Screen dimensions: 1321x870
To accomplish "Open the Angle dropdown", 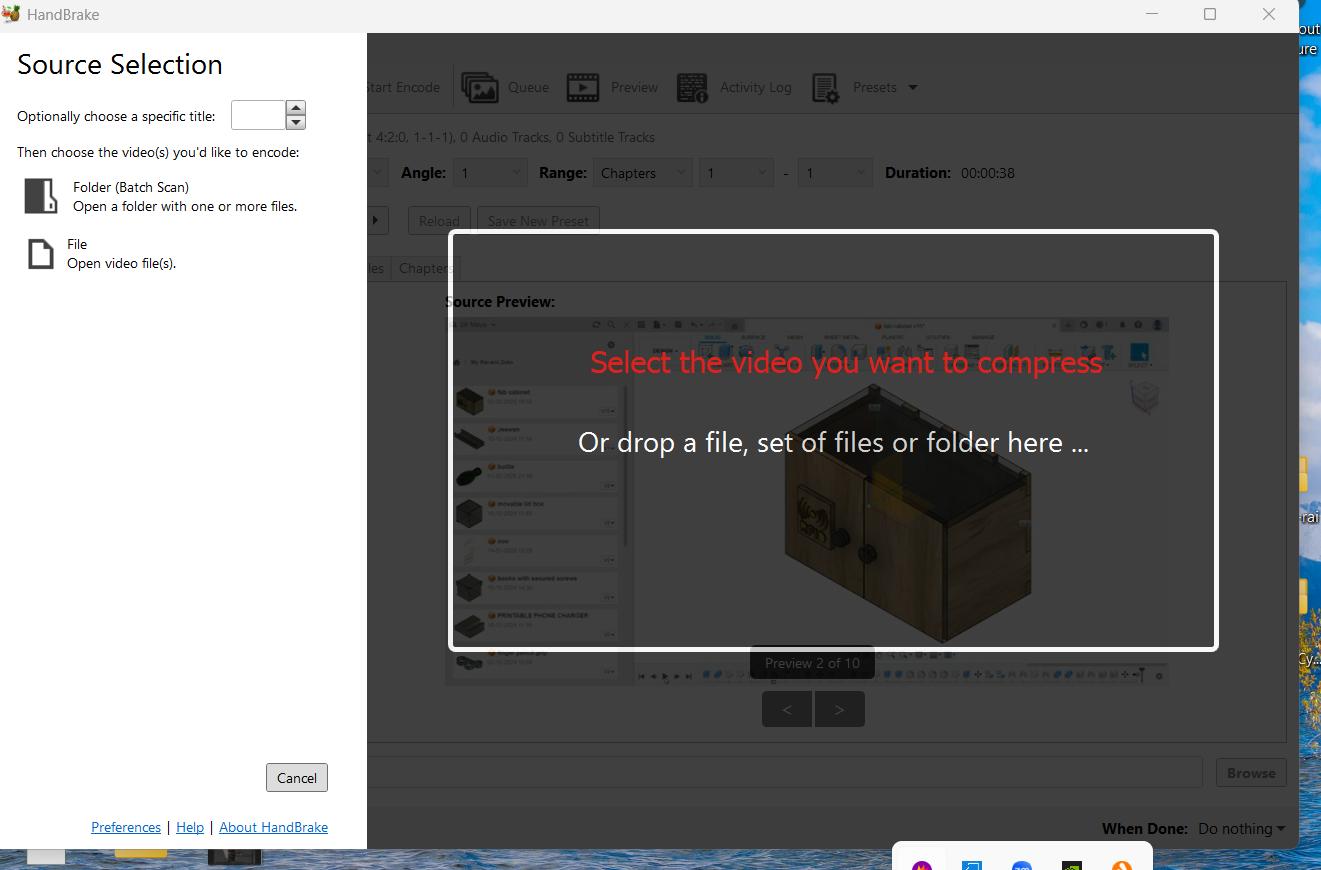I will (490, 173).
